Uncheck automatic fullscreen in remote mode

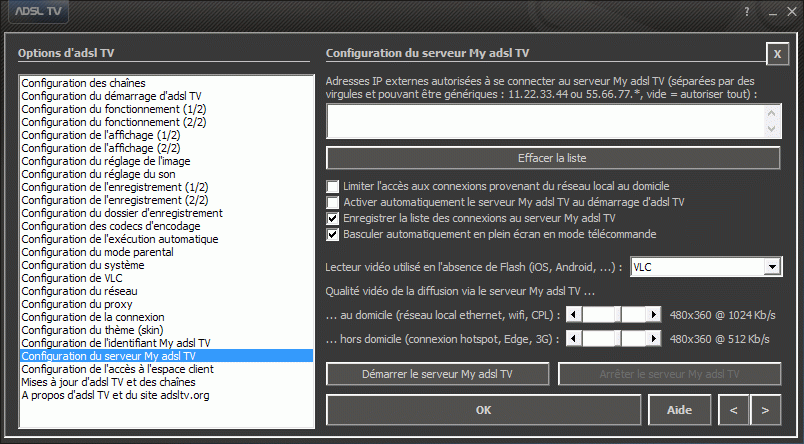click(x=333, y=234)
